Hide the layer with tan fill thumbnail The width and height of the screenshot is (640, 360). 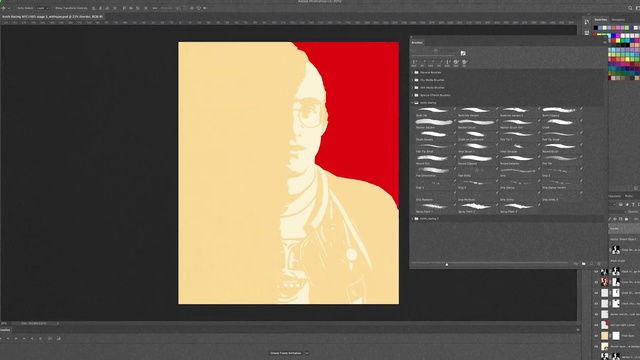[596, 336]
